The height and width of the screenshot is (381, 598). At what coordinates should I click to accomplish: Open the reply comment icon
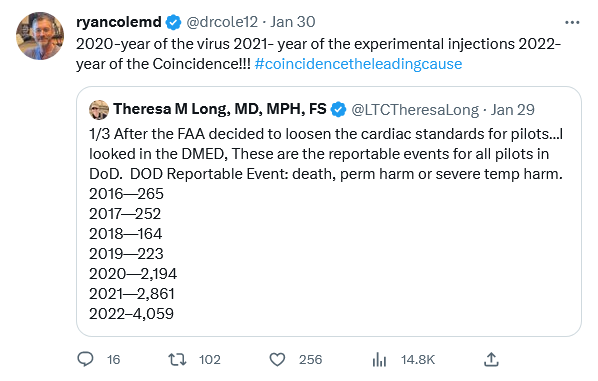[x=85, y=359]
